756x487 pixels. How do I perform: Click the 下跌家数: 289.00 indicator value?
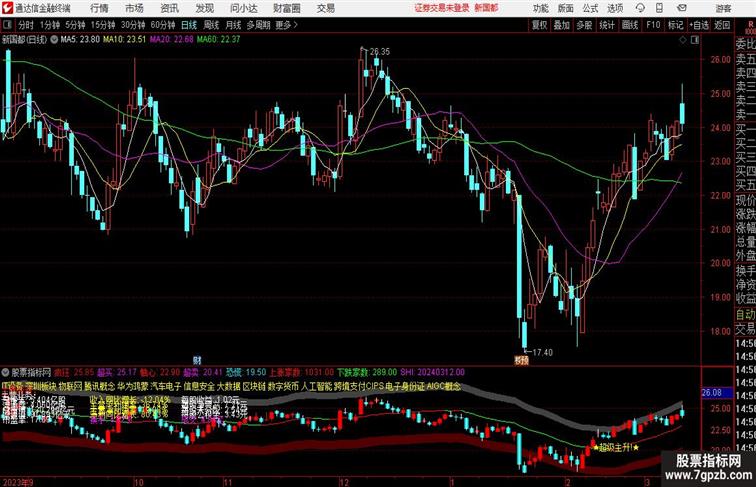click(367, 372)
